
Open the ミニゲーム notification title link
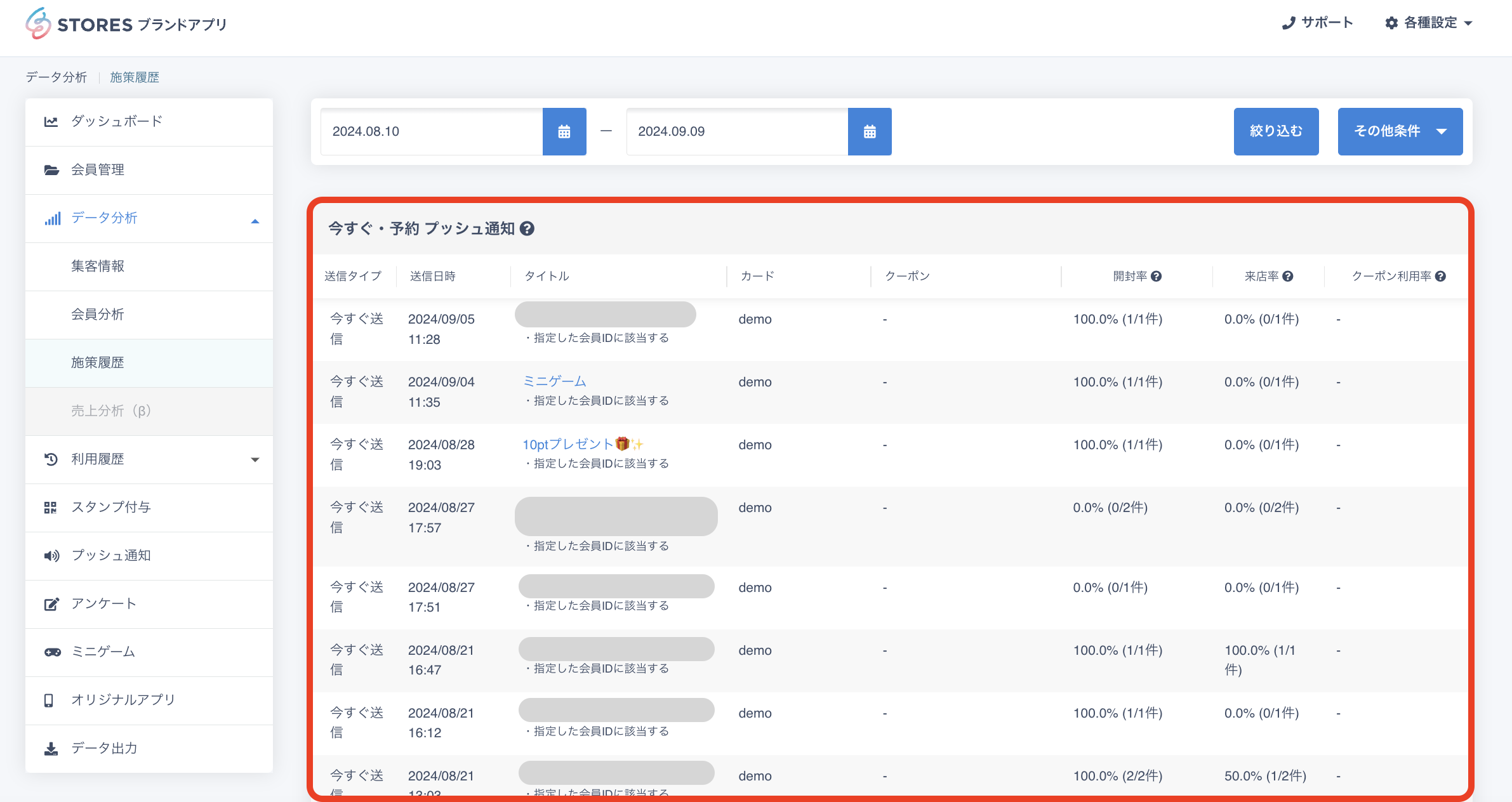point(554,381)
